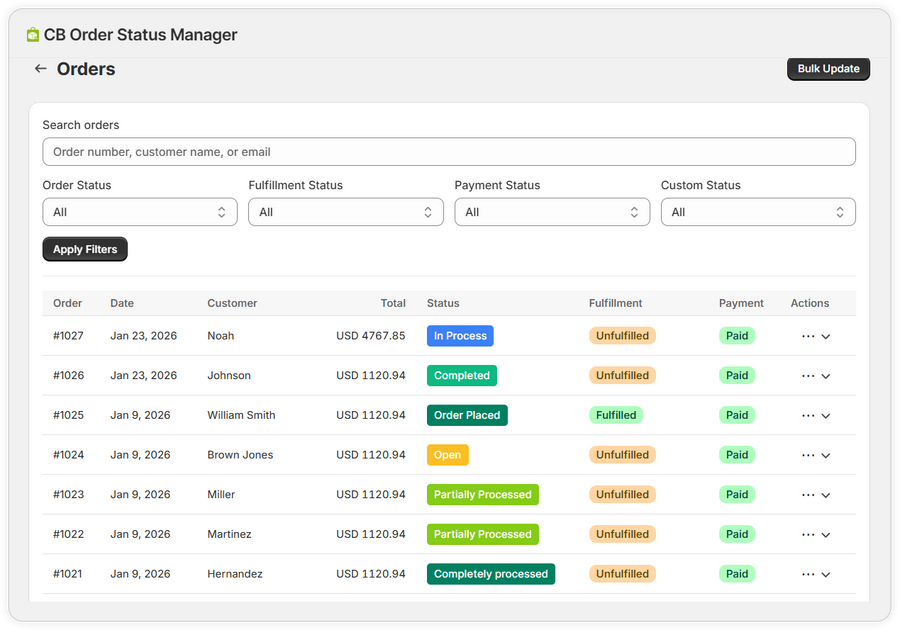
Task: Open the three-dot menu for order #1023
Action: [x=808, y=495]
